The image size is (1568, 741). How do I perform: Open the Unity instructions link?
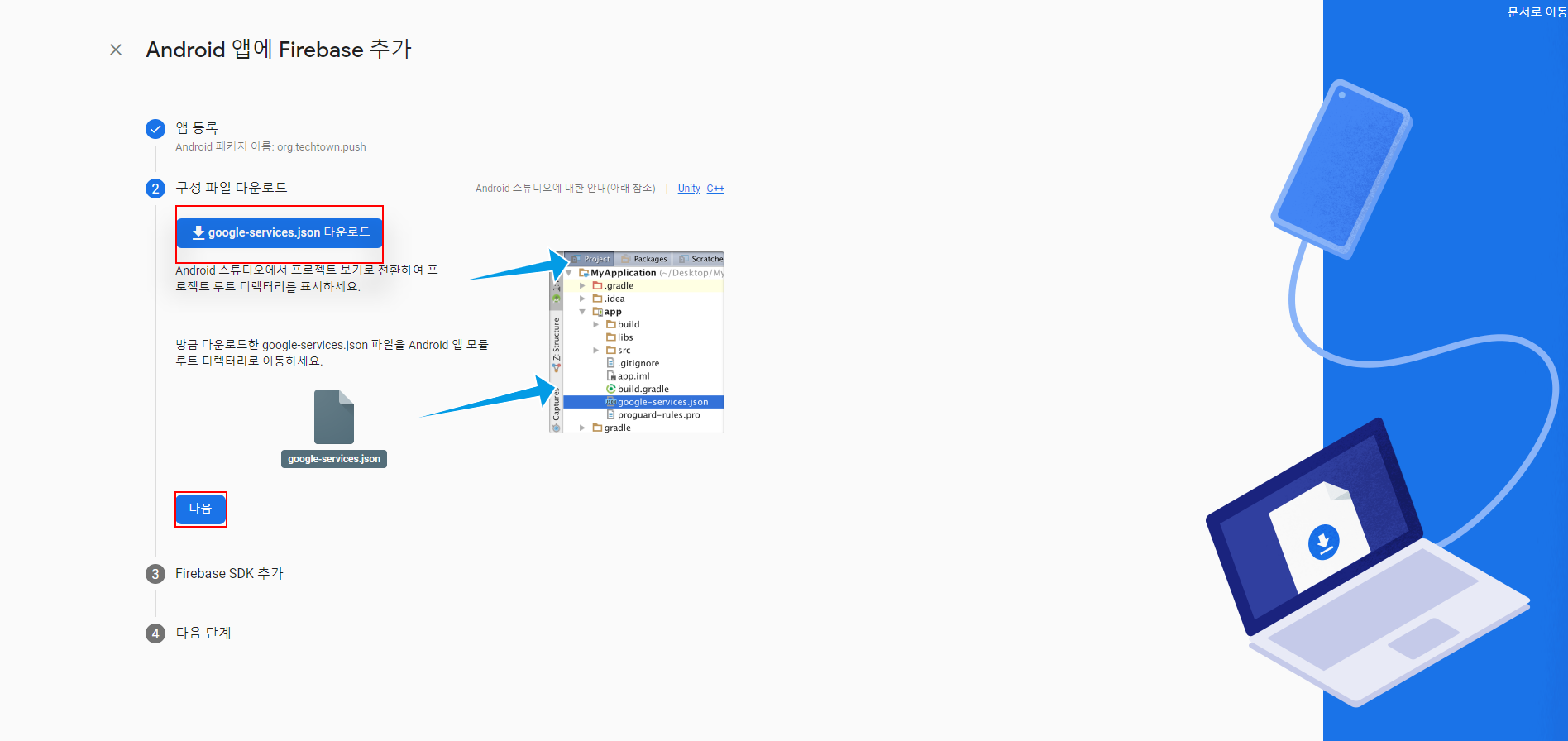tap(689, 189)
